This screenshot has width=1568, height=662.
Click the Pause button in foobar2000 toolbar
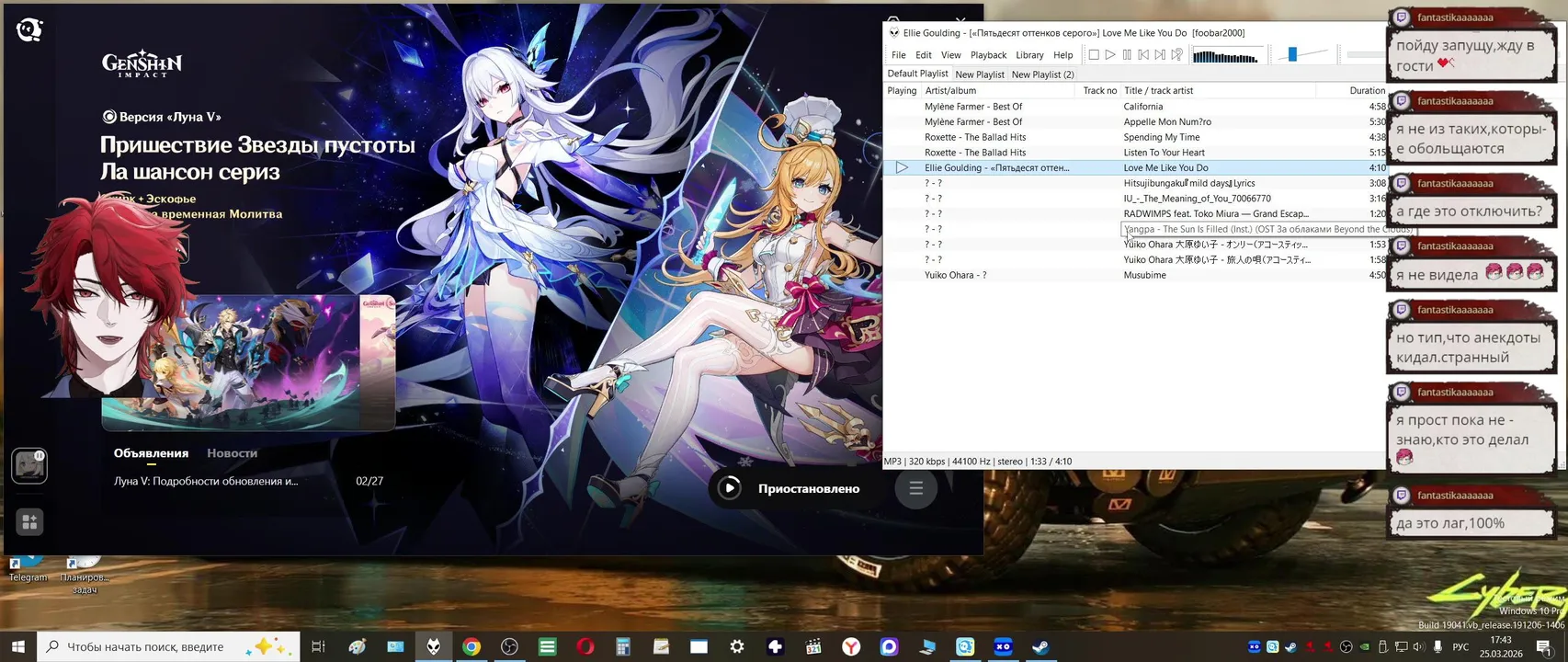1127,55
